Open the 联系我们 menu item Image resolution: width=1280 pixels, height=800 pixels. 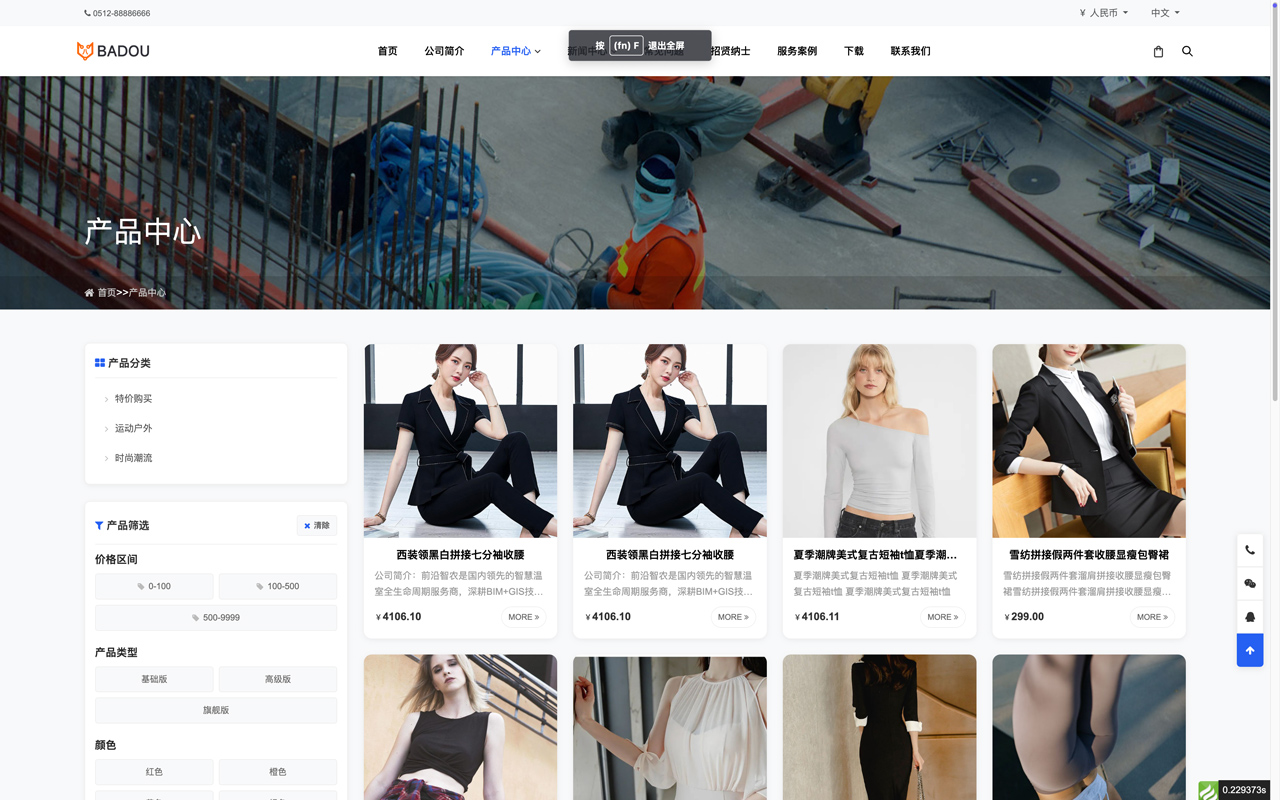[910, 51]
